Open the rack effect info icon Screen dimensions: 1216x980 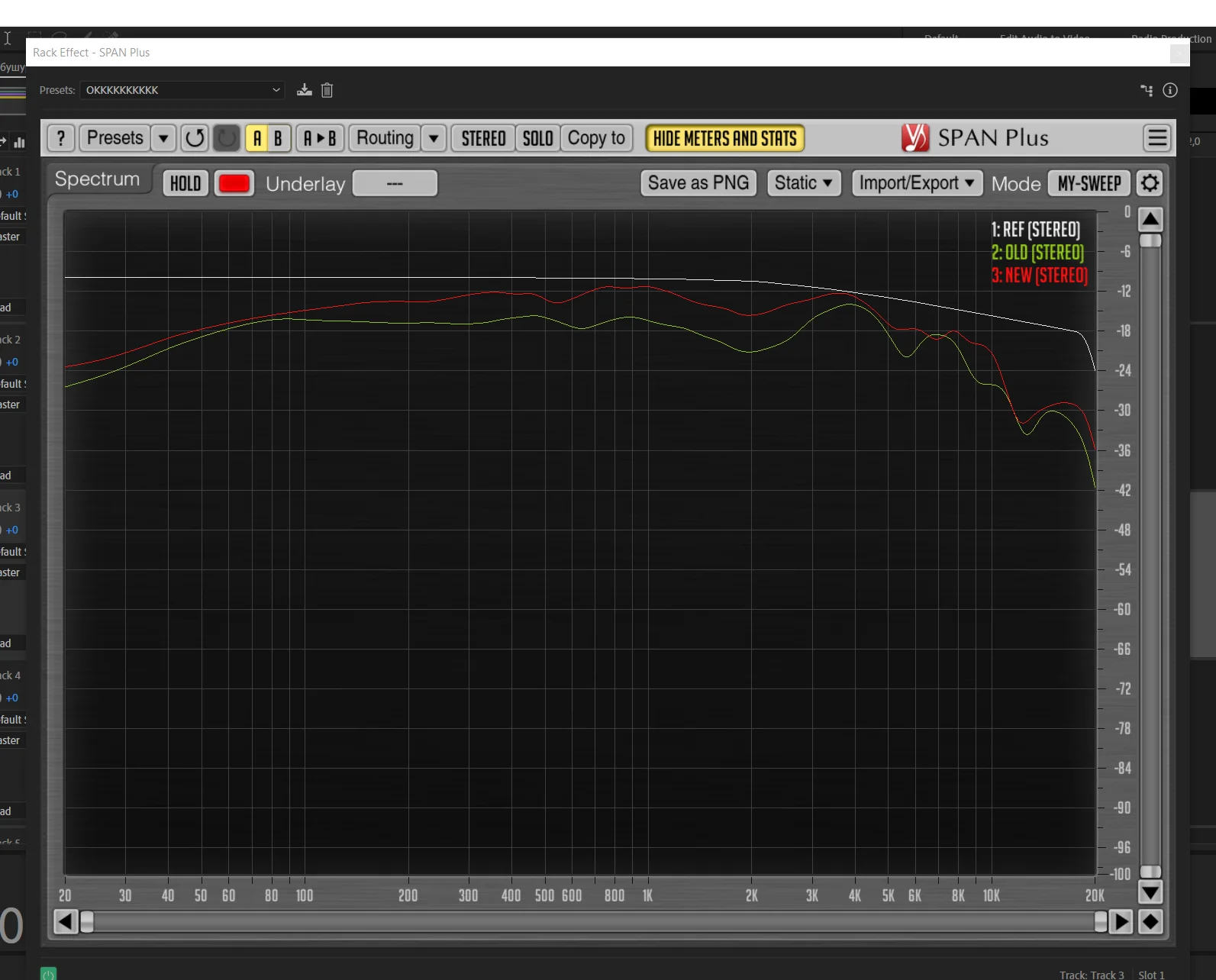[1170, 90]
